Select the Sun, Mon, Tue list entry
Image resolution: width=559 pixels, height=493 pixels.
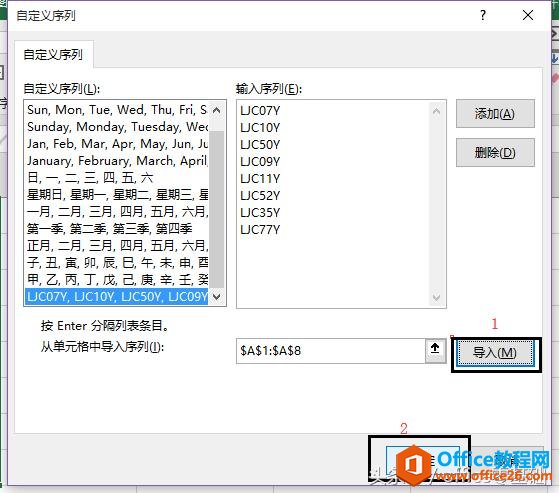tap(117, 110)
